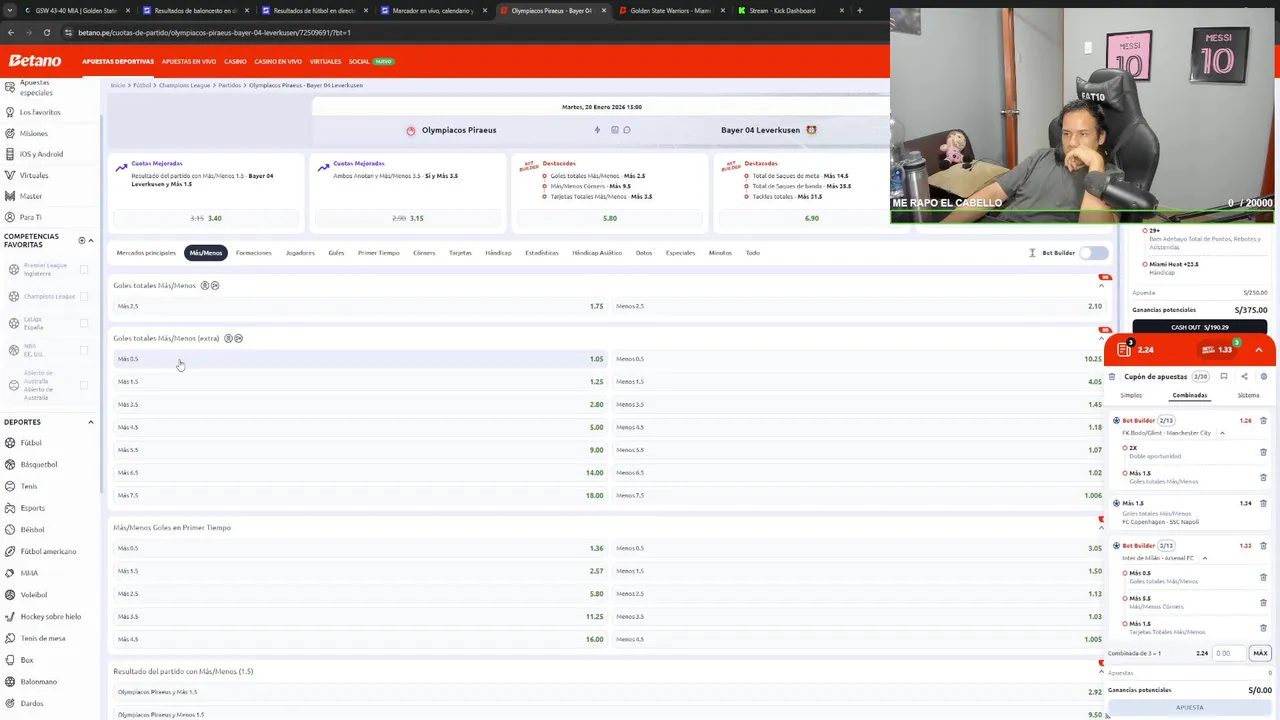Select the Tarjetas market tab
This screenshot has width=1280, height=720.
point(460,253)
